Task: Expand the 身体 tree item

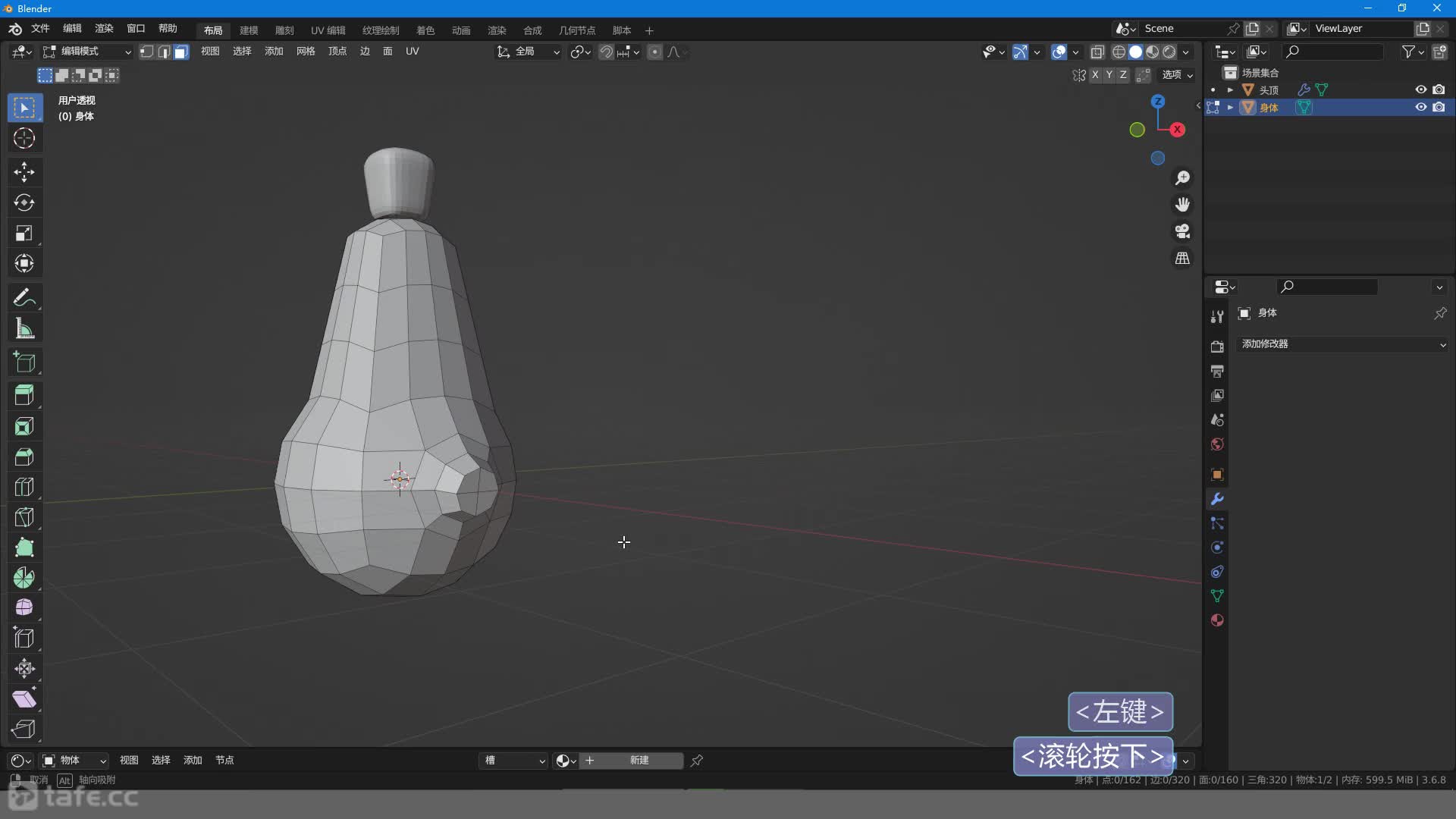Action: coord(1230,107)
